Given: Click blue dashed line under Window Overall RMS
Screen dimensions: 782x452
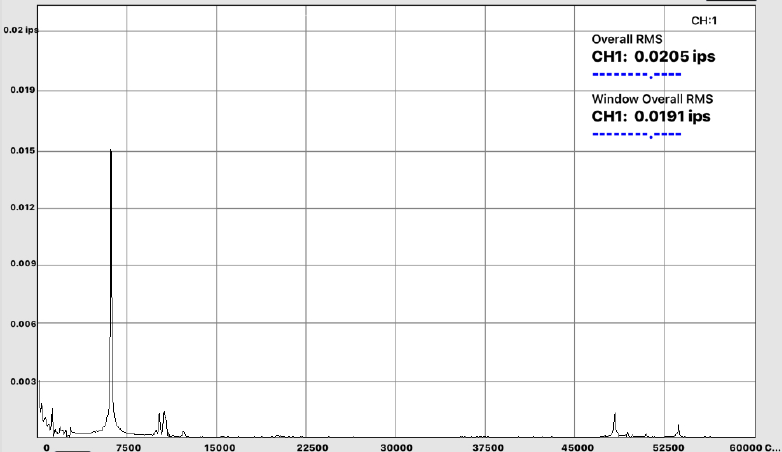Looking at the screenshot, I should pos(637,134).
